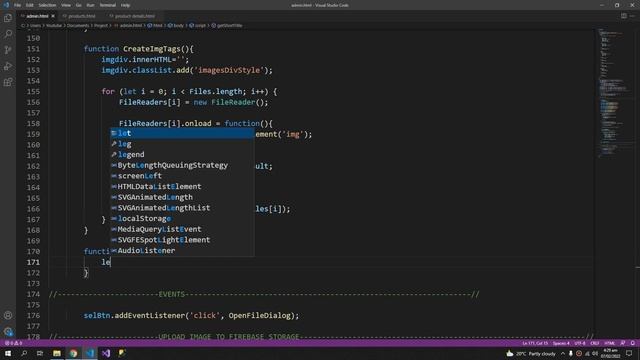
Task: Open the Extensions view
Action: pyautogui.click(x=8, y=82)
